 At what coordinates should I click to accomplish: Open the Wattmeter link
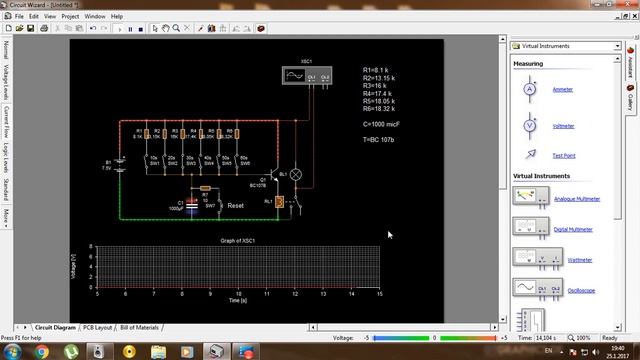[x=580, y=260]
